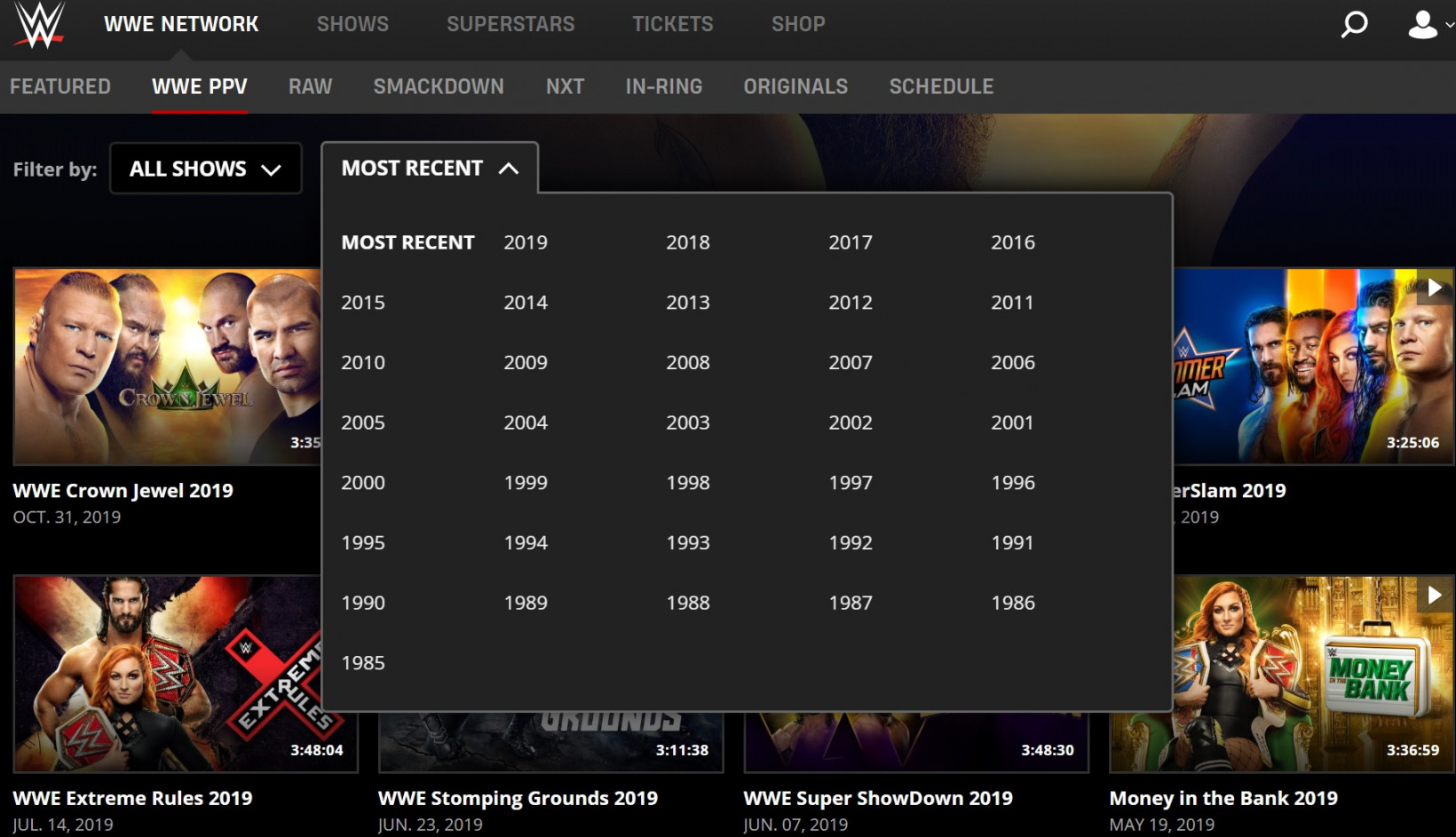This screenshot has height=837, width=1456.
Task: Filter by year 2014
Action: (526, 303)
